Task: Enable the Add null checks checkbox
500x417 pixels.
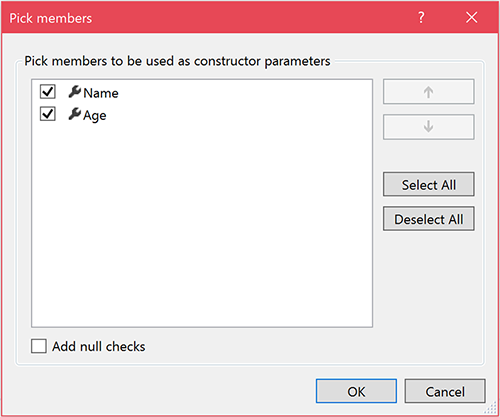Action: (39, 346)
